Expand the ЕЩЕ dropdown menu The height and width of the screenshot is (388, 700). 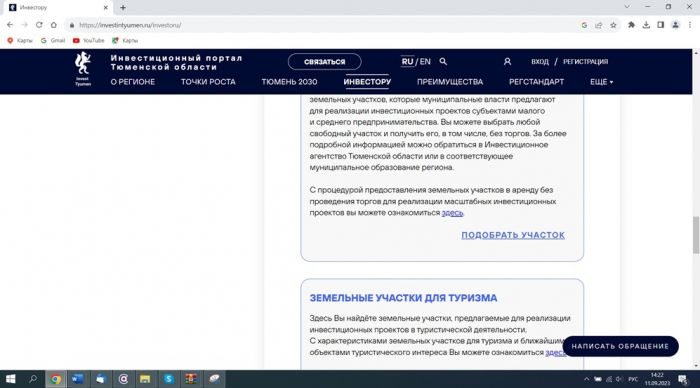coord(601,82)
